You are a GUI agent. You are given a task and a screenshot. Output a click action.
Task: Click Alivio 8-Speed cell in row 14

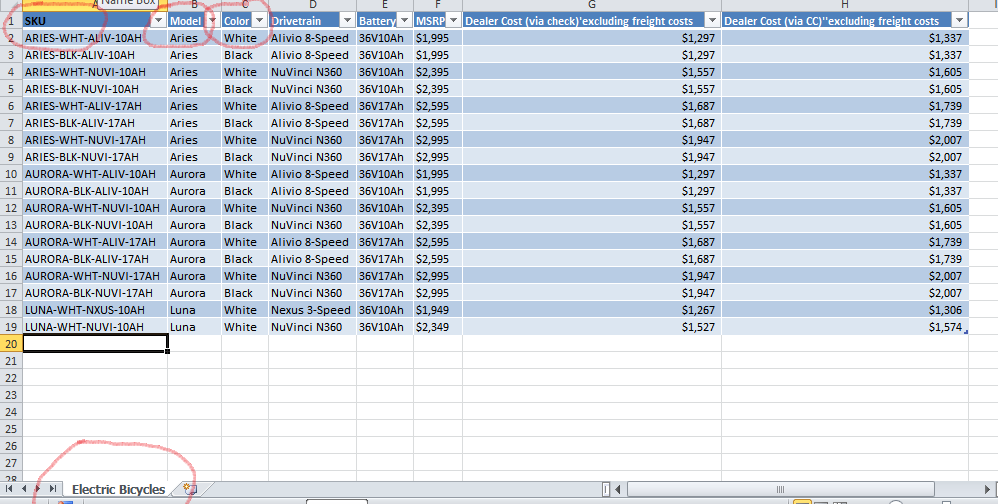(313, 242)
